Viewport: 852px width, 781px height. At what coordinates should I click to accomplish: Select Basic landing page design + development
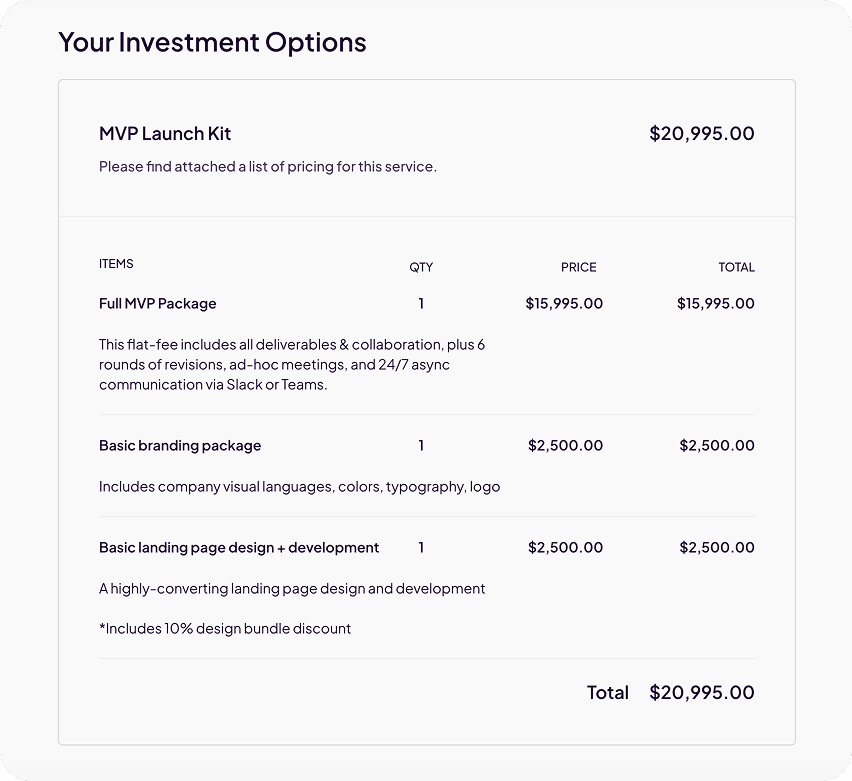pyautogui.click(x=239, y=547)
